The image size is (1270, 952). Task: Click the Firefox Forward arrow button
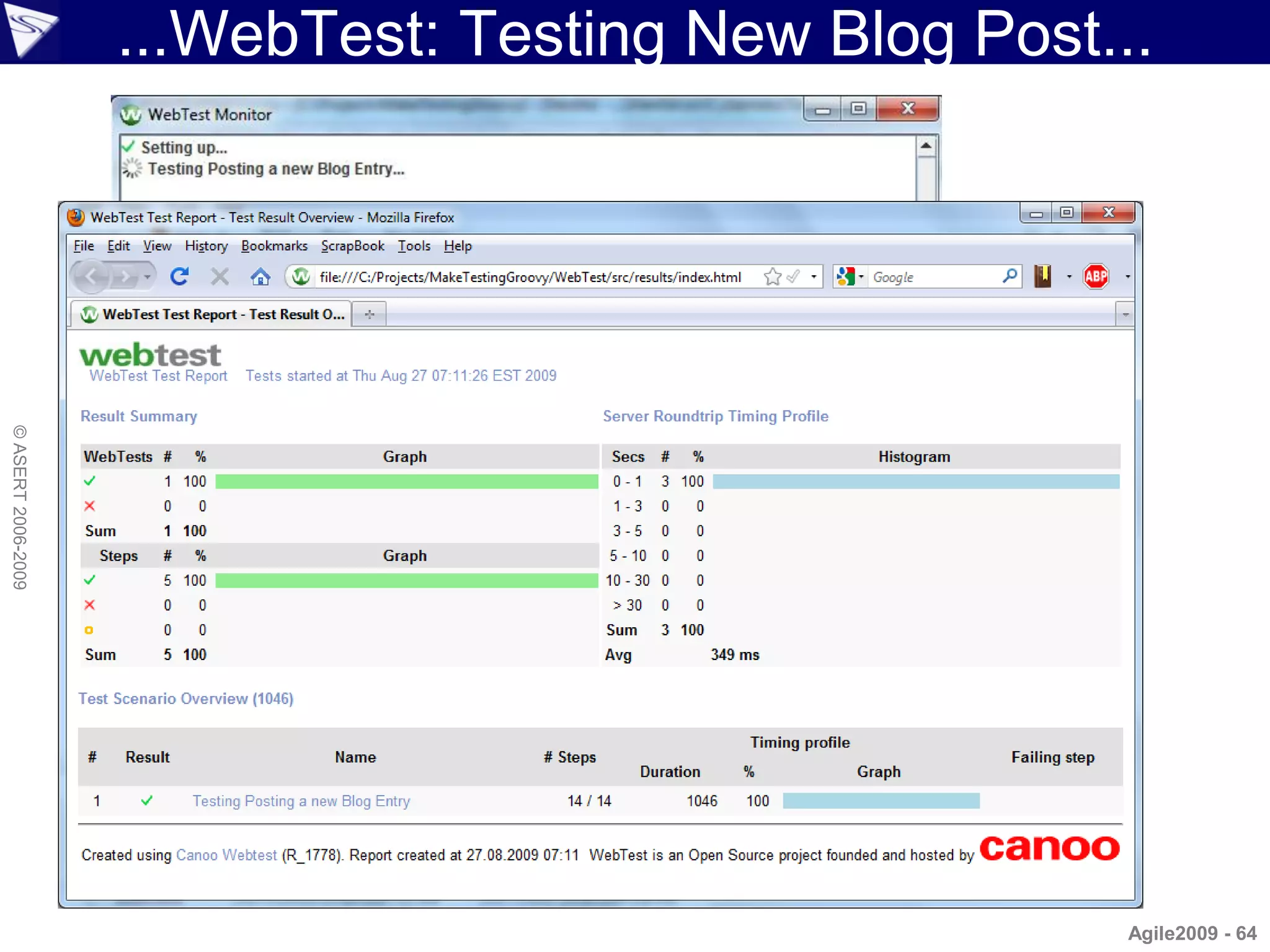point(126,277)
